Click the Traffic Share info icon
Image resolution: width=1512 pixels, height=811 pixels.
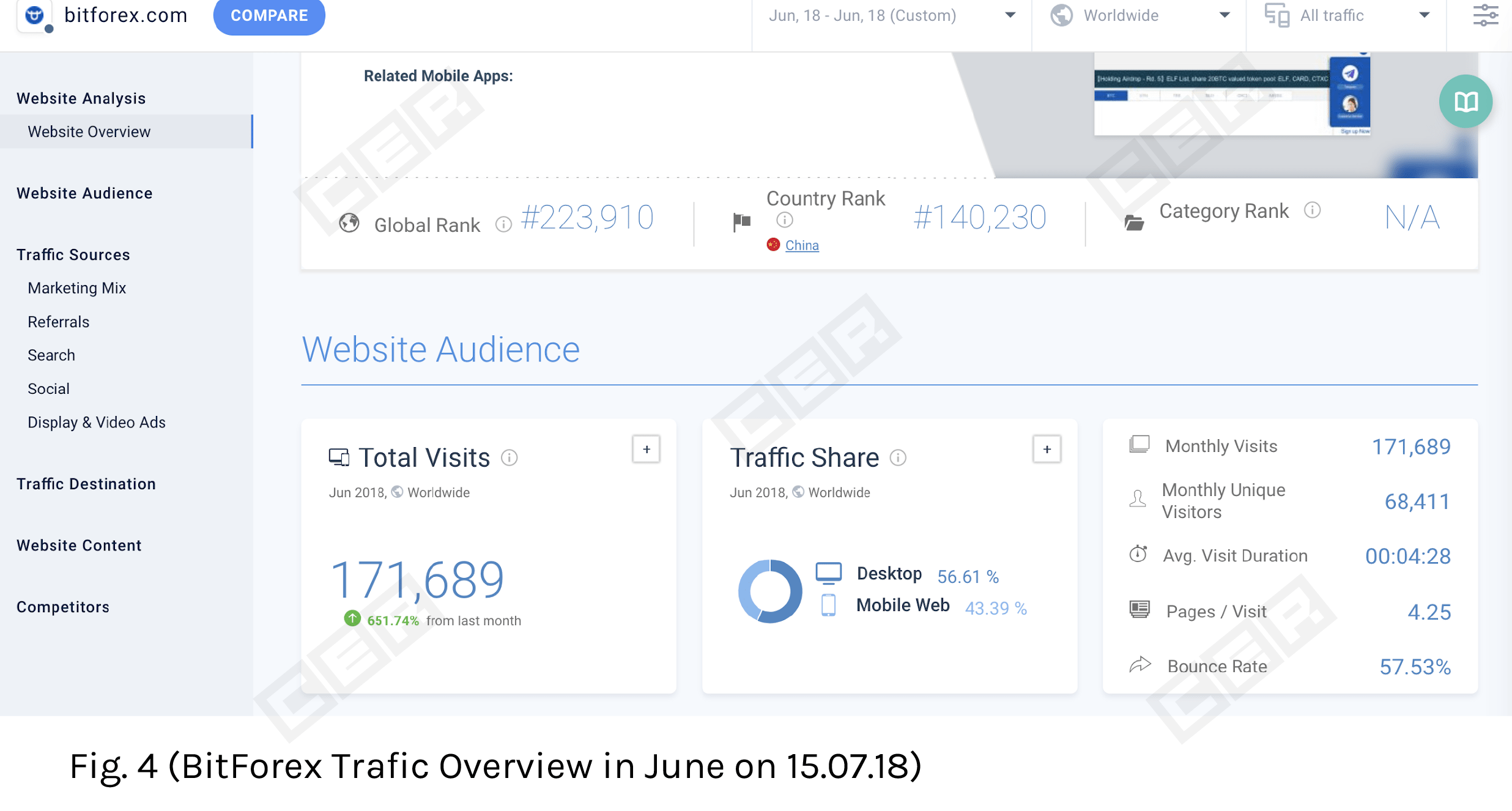[898, 457]
